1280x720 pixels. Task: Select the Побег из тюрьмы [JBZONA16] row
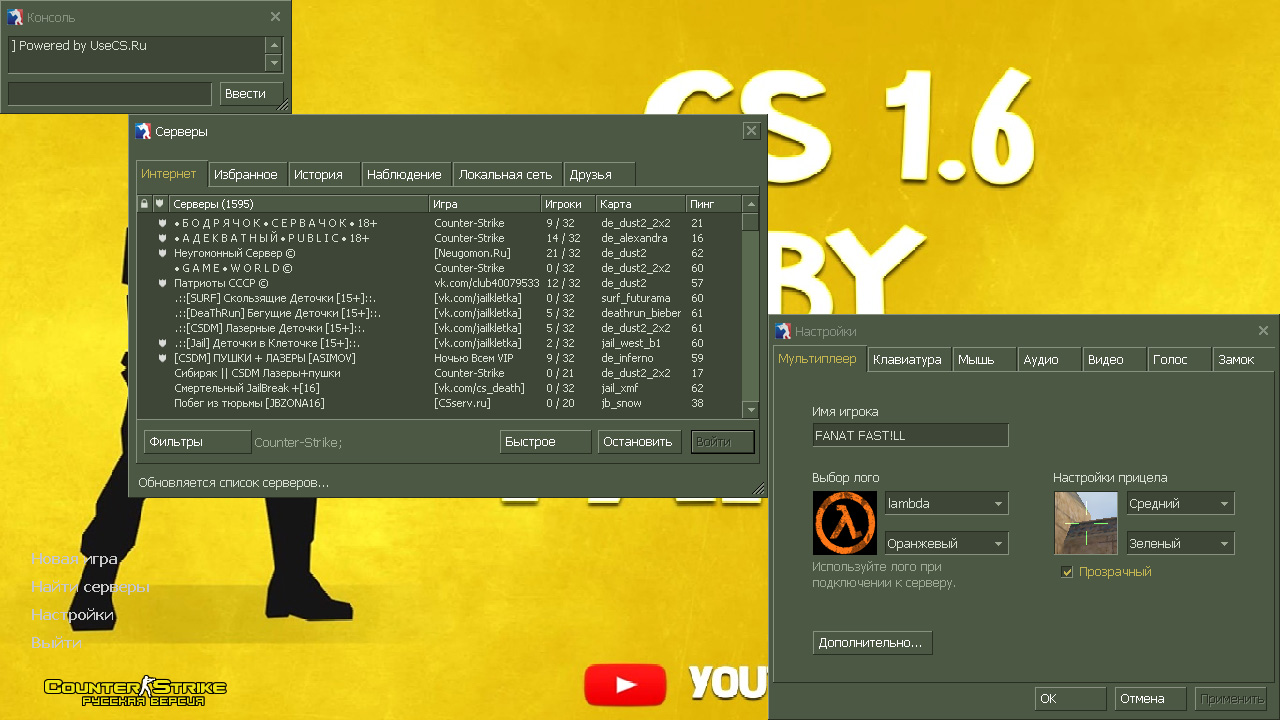coord(440,403)
